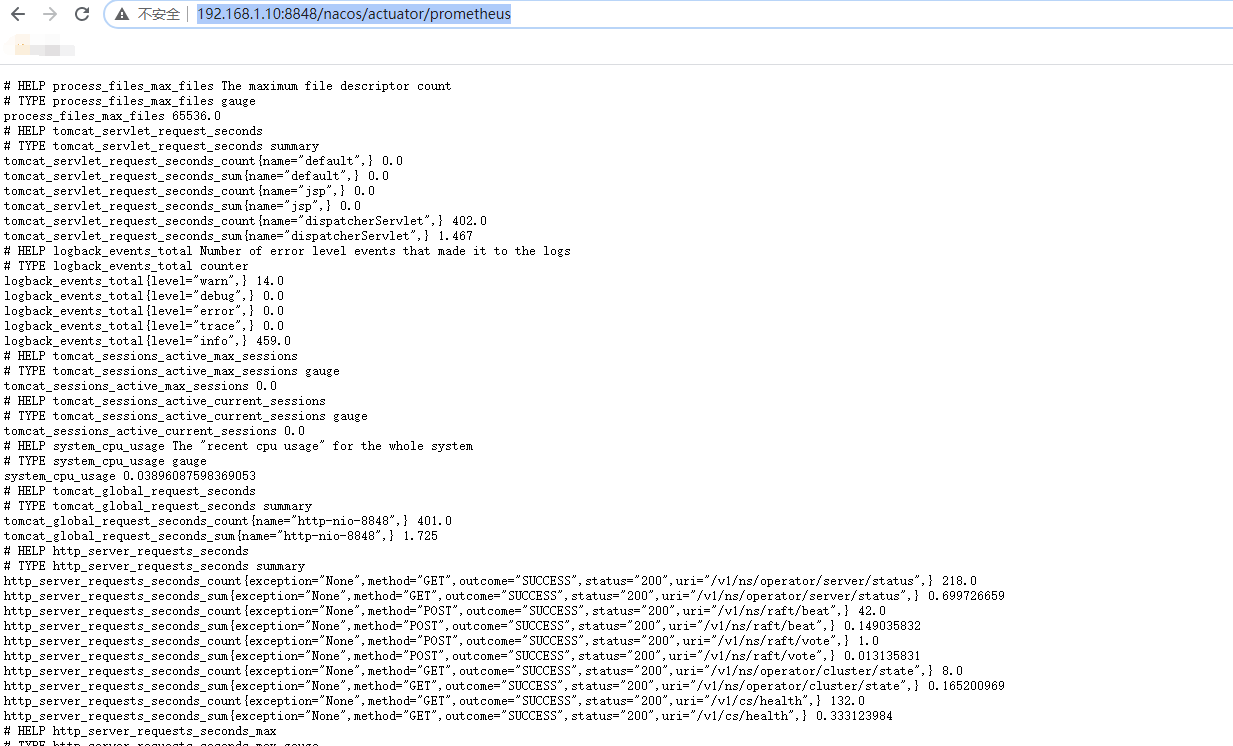
Task: Click the address bar field
Action: pyautogui.click(x=600, y=14)
